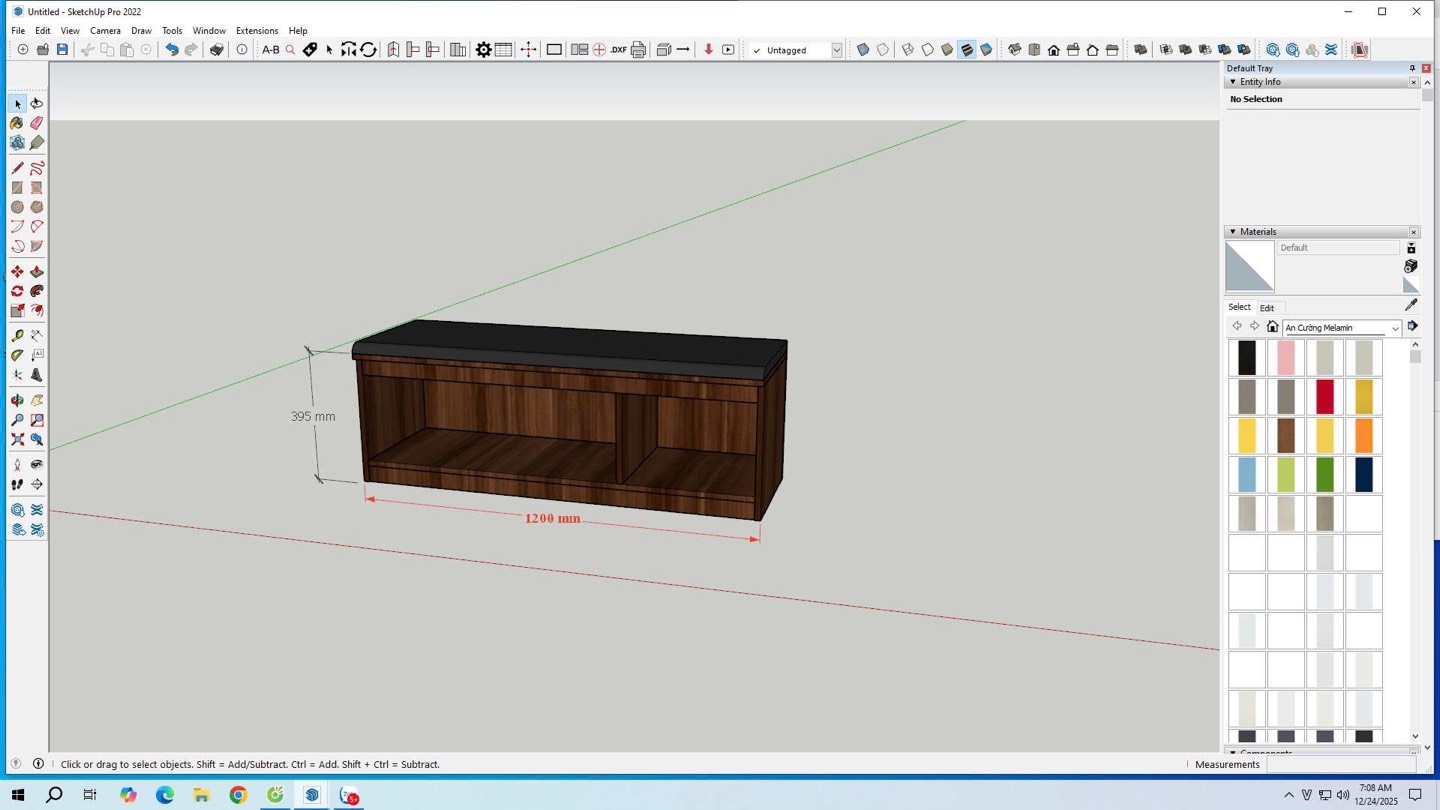Select the Eraser tool
The height and width of the screenshot is (810, 1440).
click(37, 123)
